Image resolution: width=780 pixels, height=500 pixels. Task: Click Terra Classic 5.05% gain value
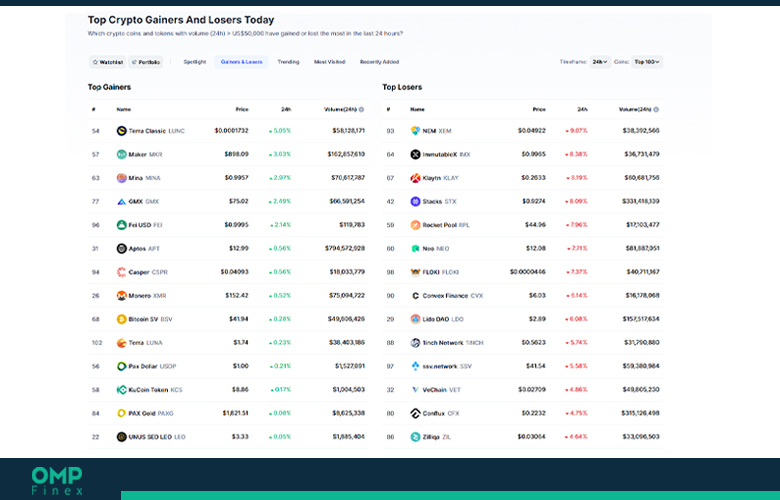pos(280,131)
